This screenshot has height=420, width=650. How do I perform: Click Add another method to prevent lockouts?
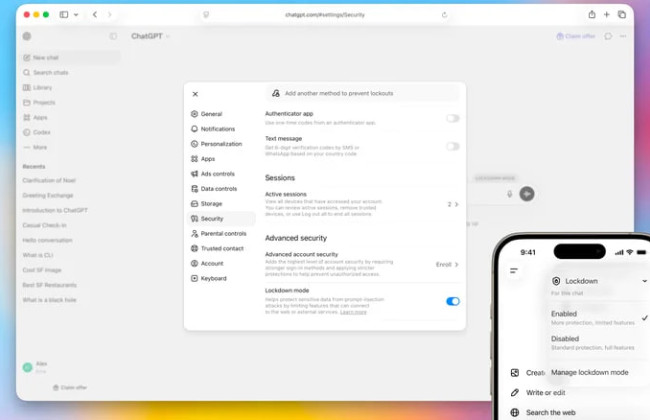click(362, 93)
